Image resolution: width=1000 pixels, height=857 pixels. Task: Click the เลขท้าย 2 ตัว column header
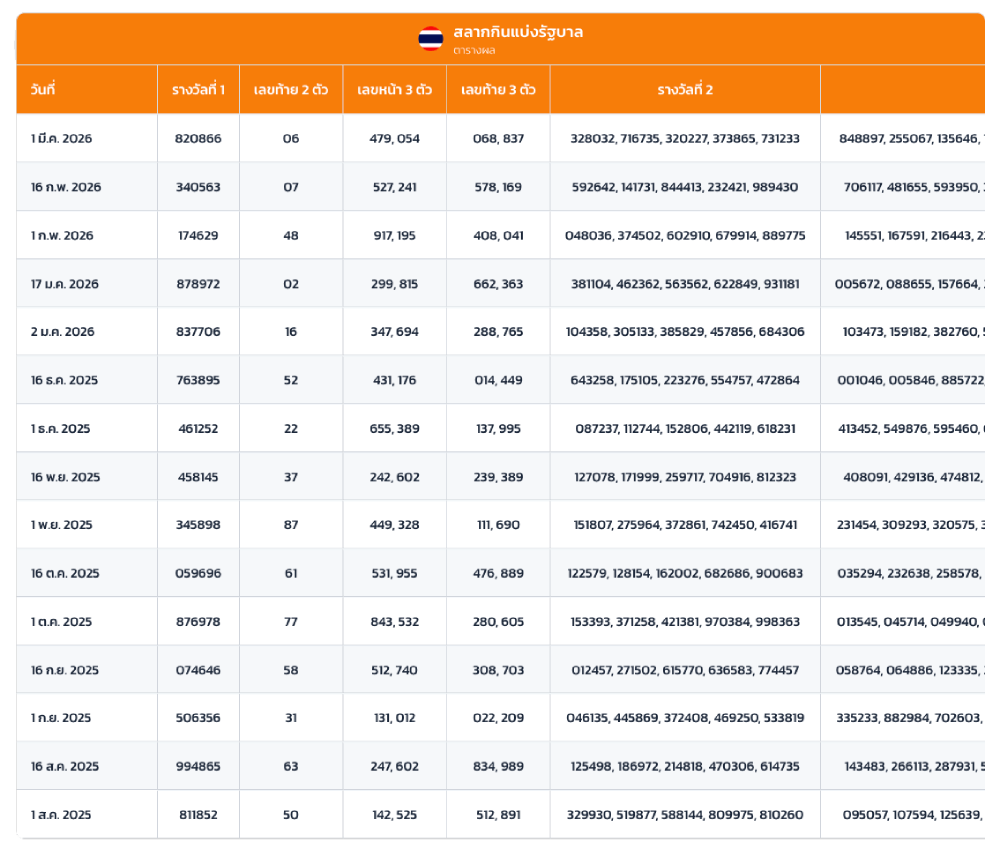pos(290,90)
